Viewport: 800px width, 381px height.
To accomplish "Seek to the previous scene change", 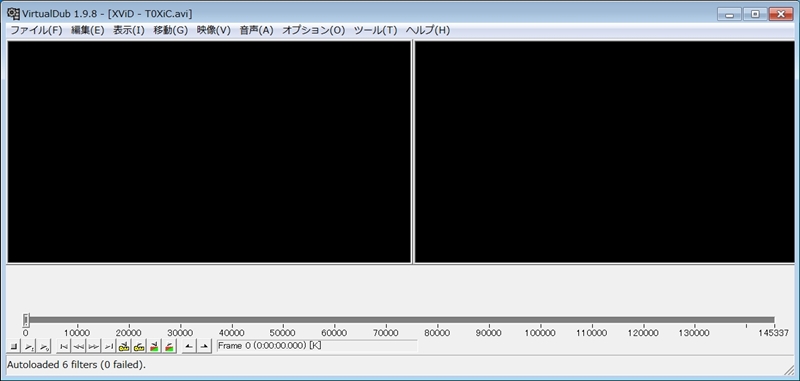I will pyautogui.click(x=154, y=346).
